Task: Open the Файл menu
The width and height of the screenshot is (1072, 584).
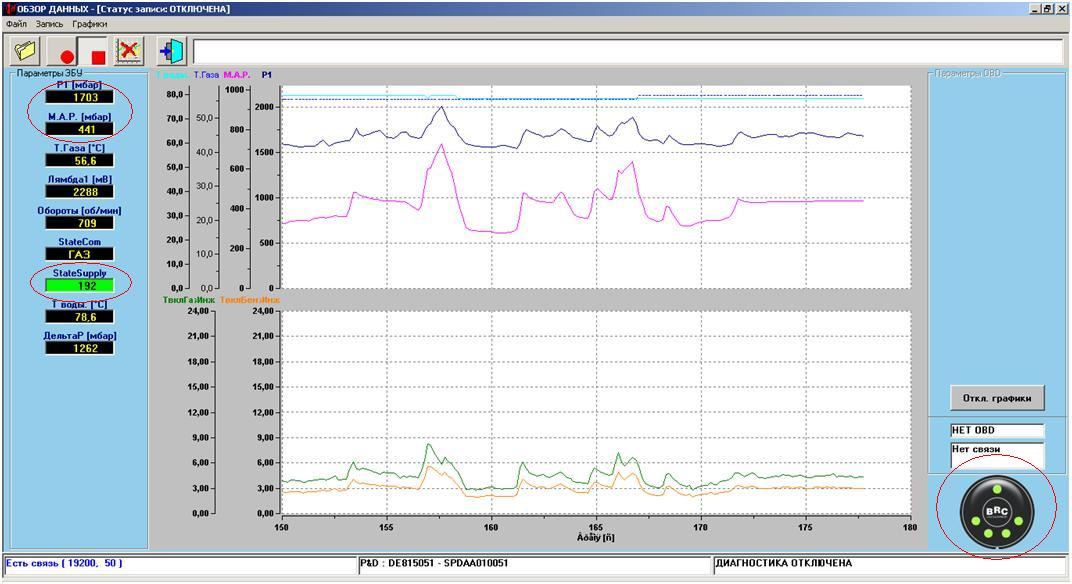Action: tap(16, 24)
